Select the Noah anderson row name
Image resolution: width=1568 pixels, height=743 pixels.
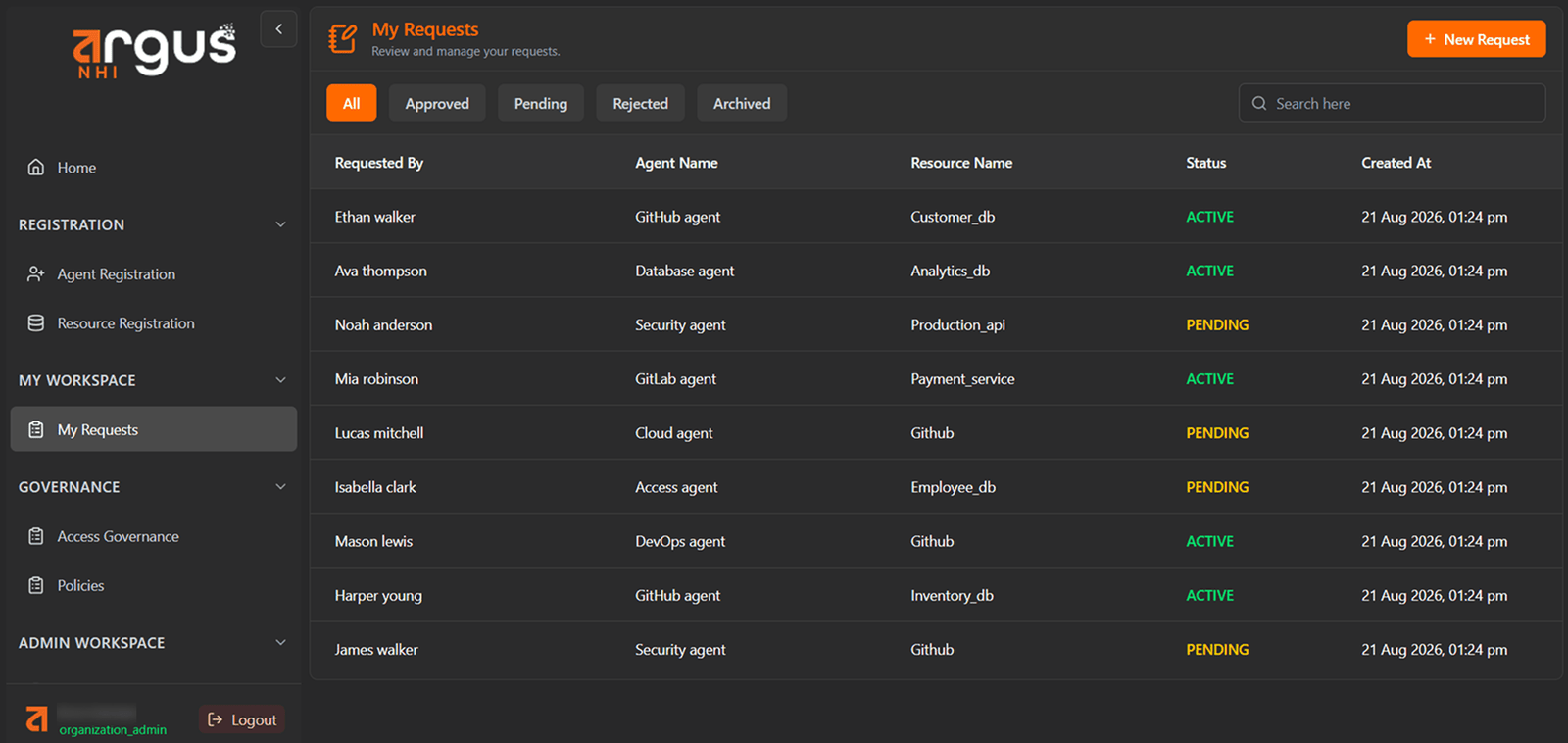click(383, 324)
